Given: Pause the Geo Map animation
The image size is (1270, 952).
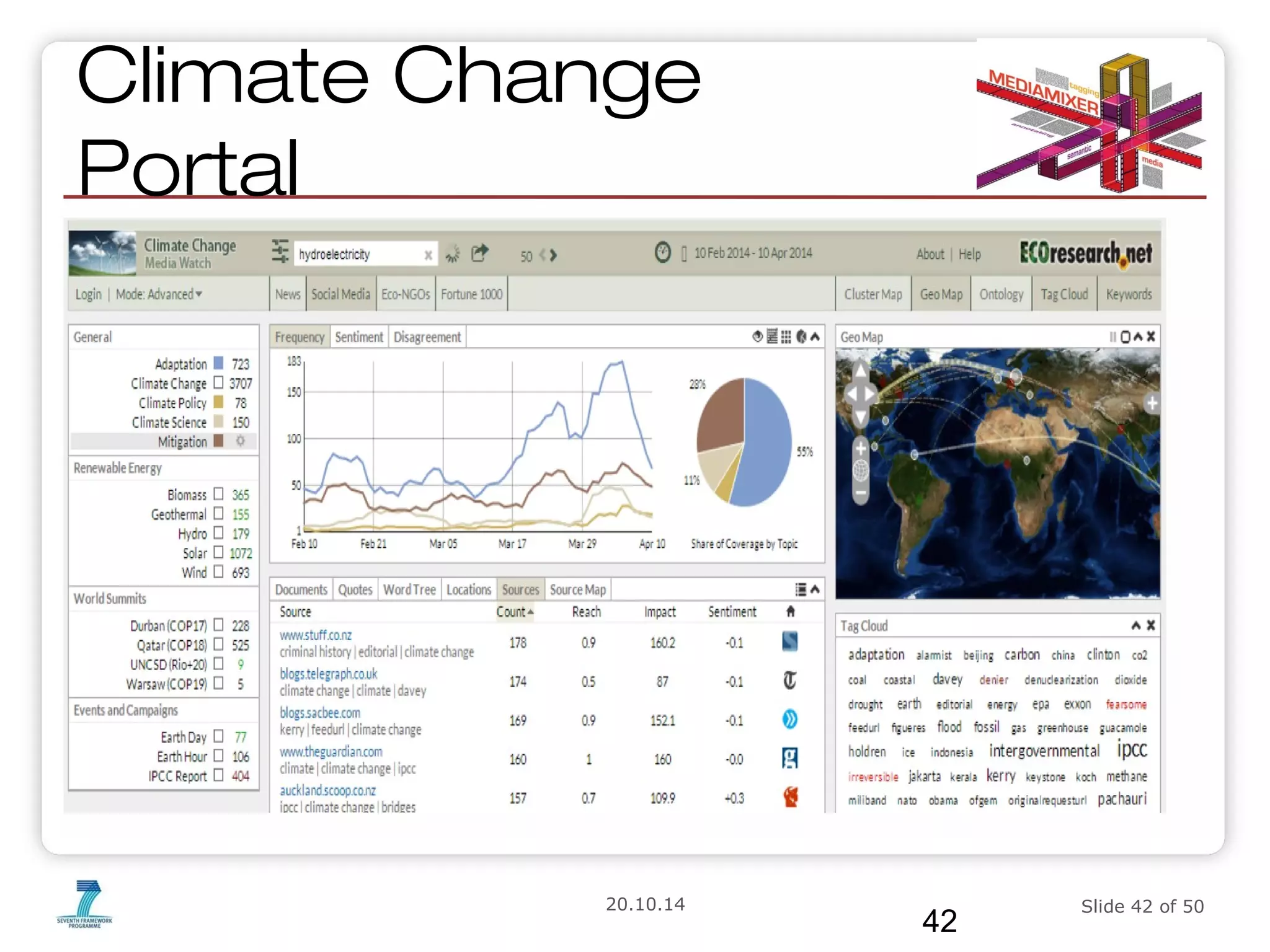Looking at the screenshot, I should point(1113,337).
